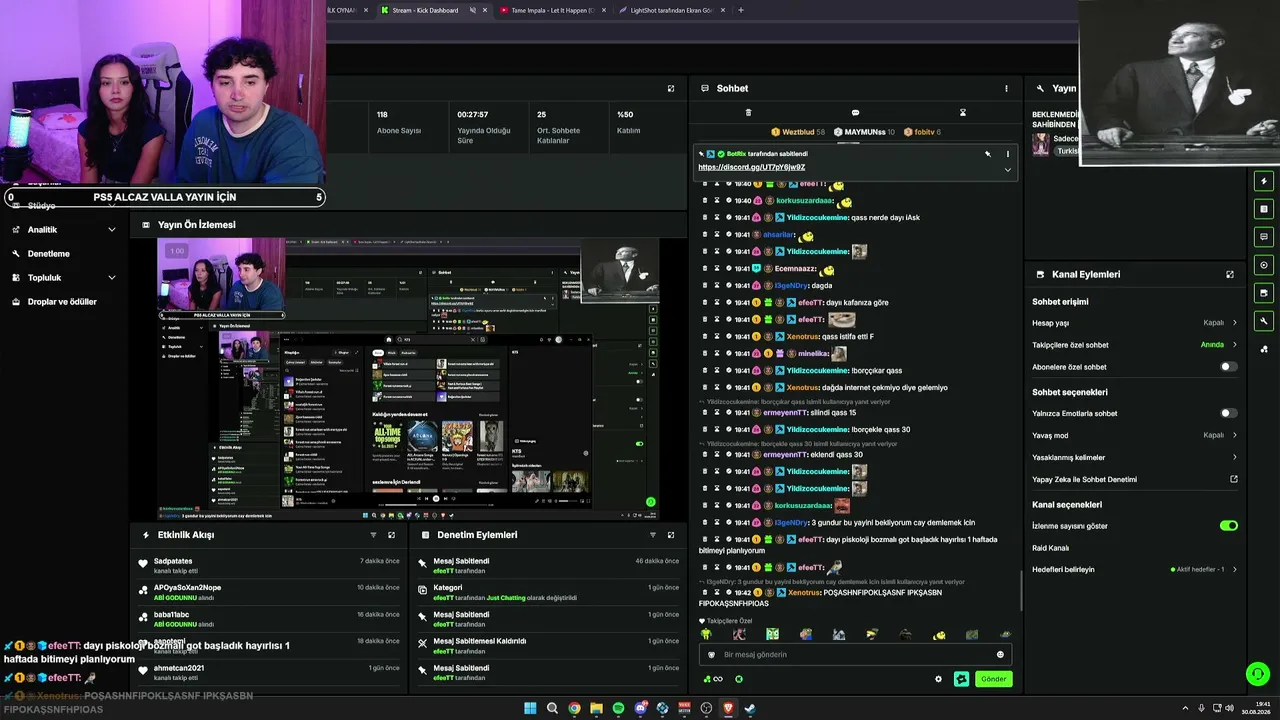Unpin the BotRix pinned message
This screenshot has height=720, width=1280.
tap(988, 154)
